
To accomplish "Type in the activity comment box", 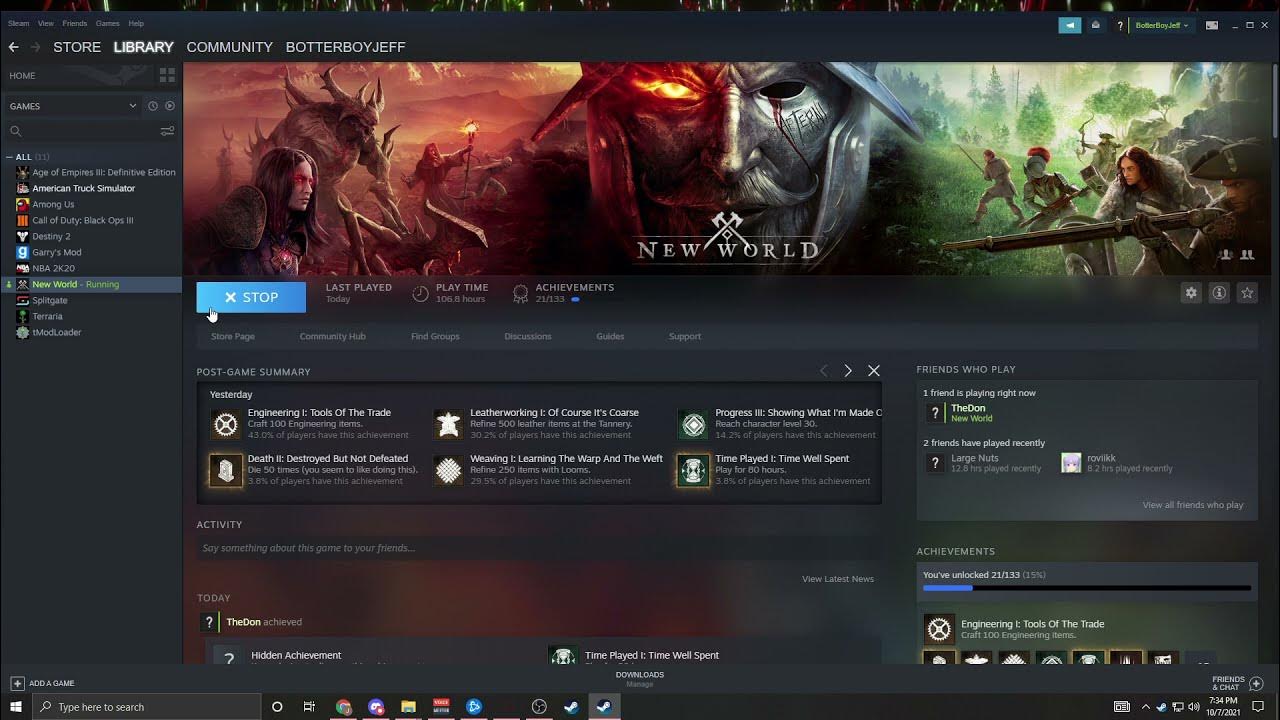I will [538, 548].
